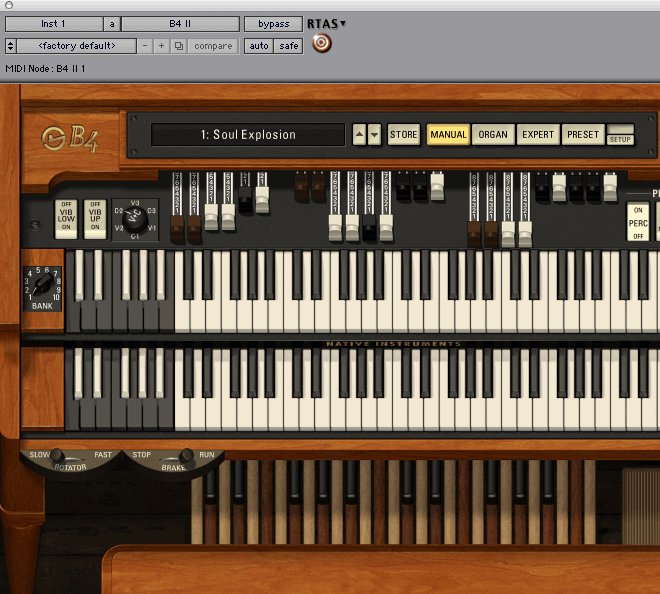Open the Inst 1 track selector

(x=53, y=23)
